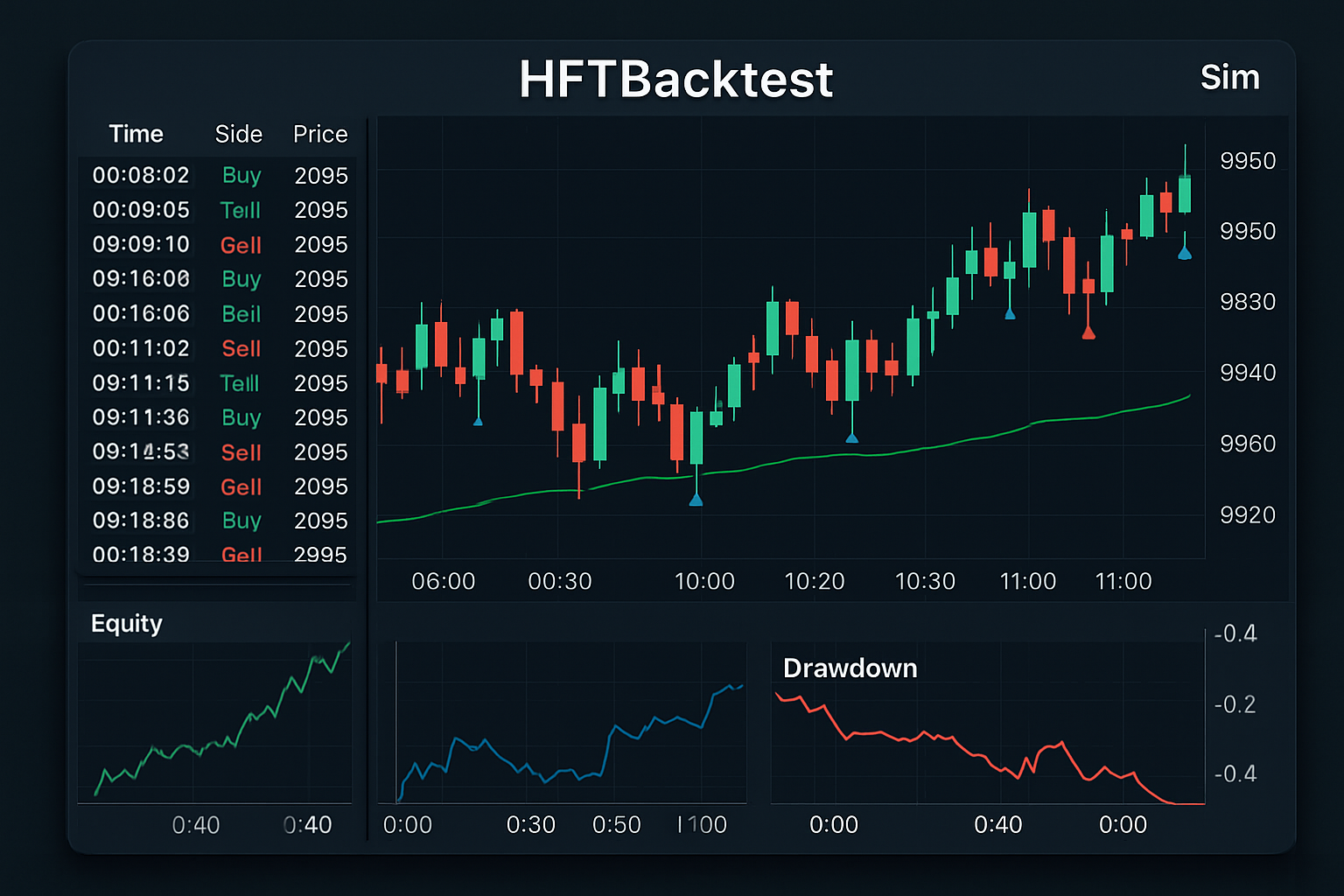Expand the Equity panel
The image size is (1344, 896).
point(127,624)
